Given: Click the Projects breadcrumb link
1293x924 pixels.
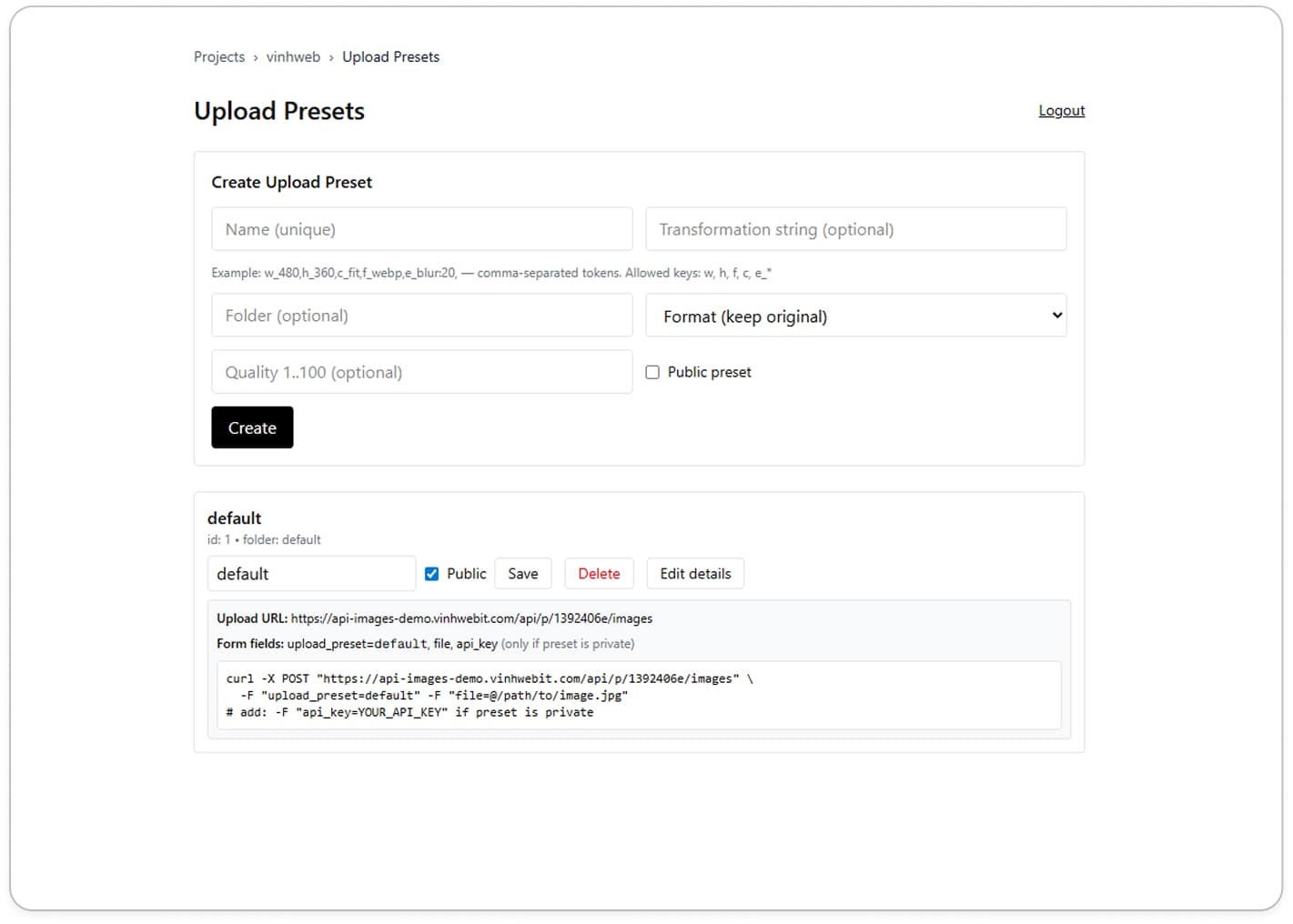Looking at the screenshot, I should pyautogui.click(x=218, y=56).
